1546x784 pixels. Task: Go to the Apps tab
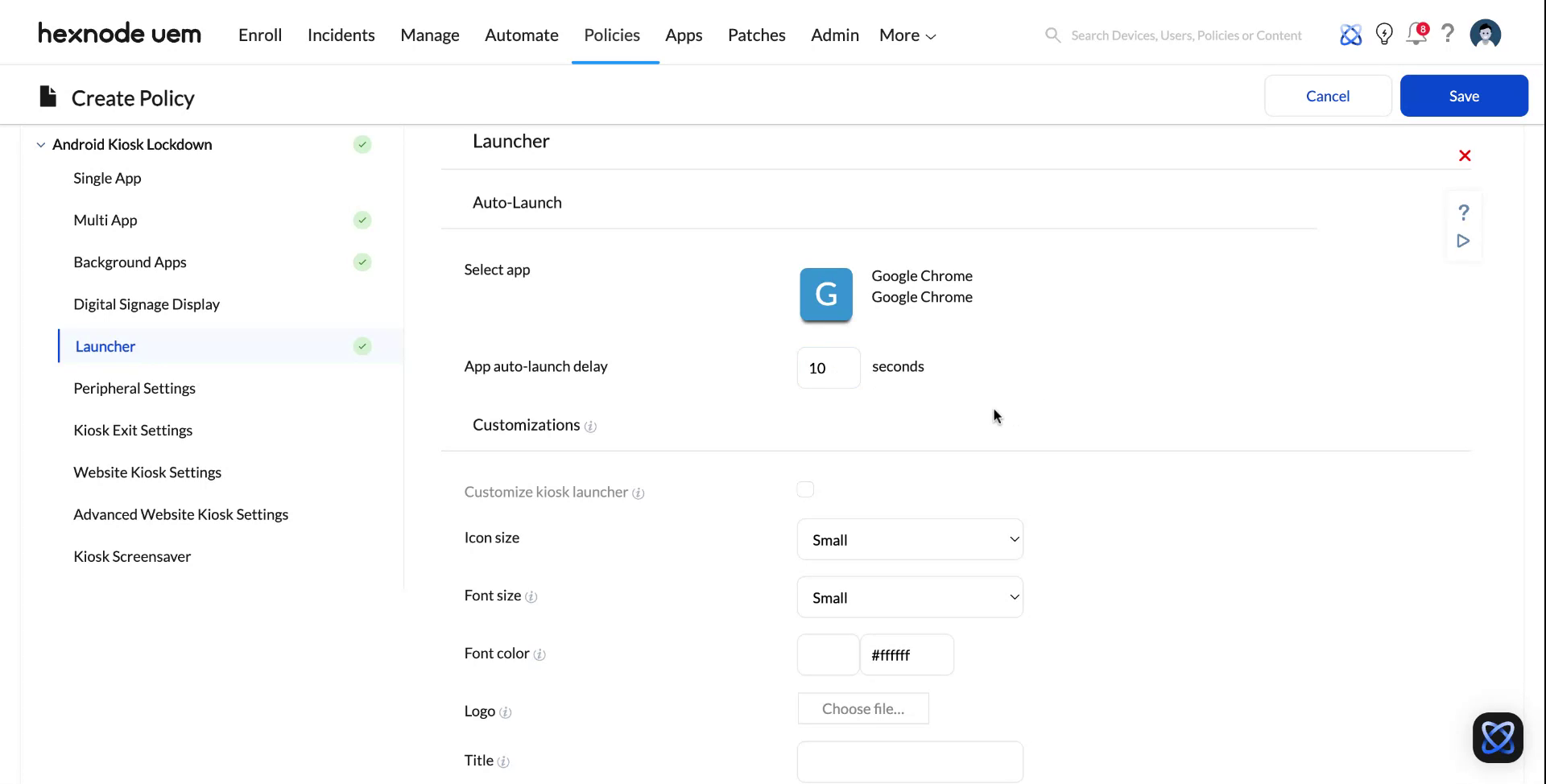(x=684, y=35)
